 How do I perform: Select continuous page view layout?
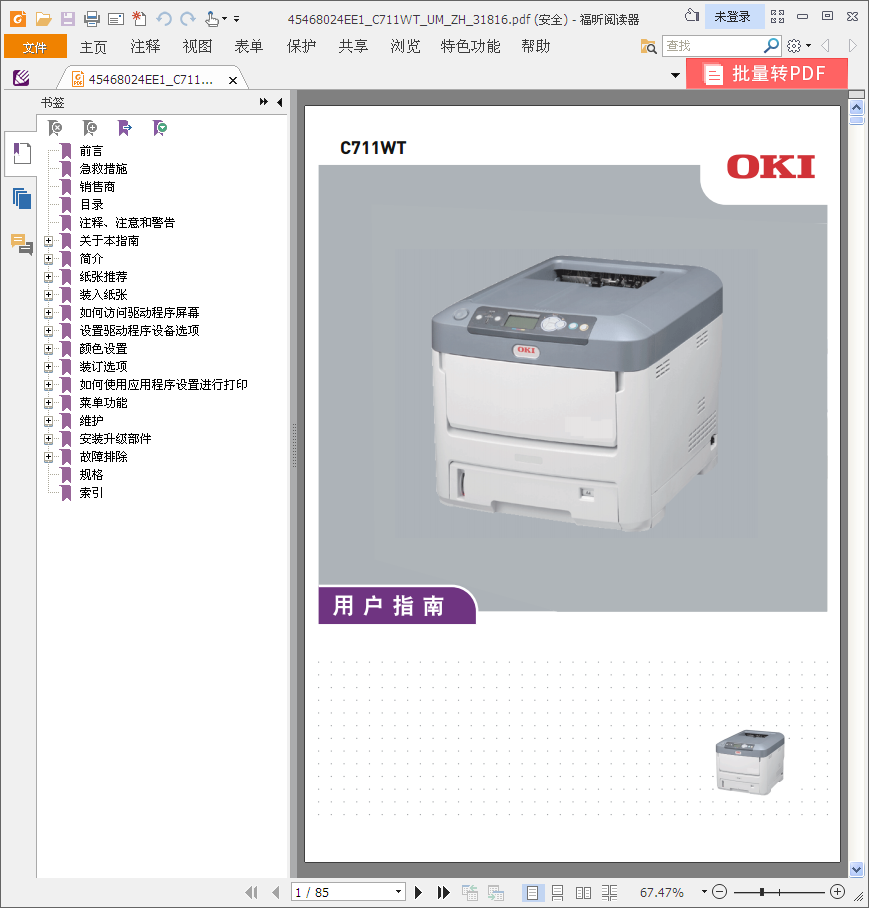558,892
